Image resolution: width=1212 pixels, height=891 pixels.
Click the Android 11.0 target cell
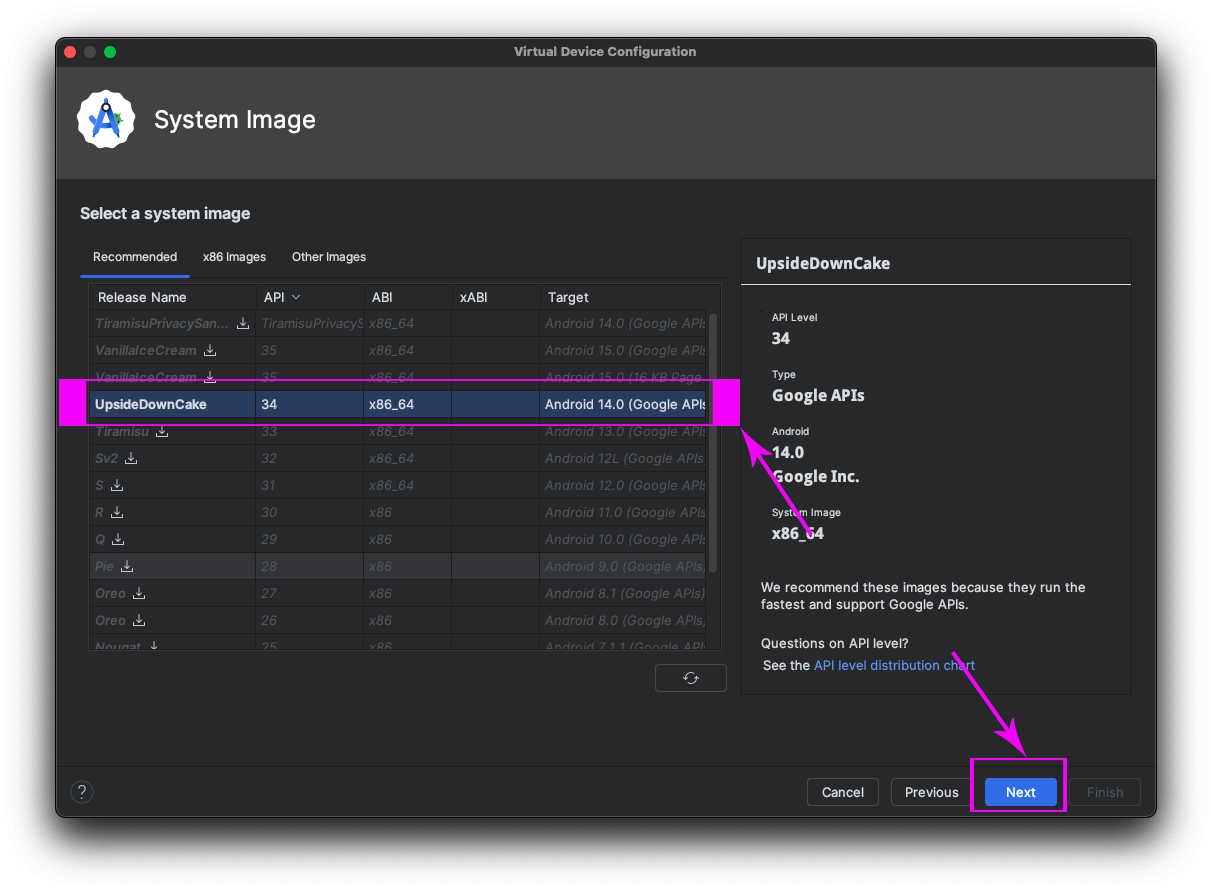point(623,513)
